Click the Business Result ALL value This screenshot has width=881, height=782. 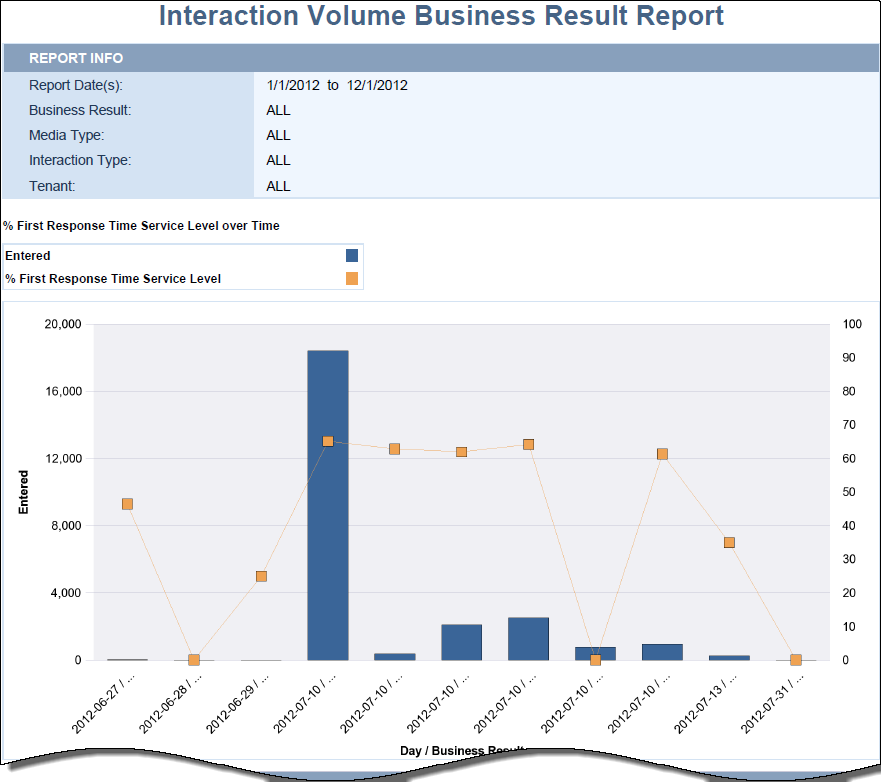[278, 110]
